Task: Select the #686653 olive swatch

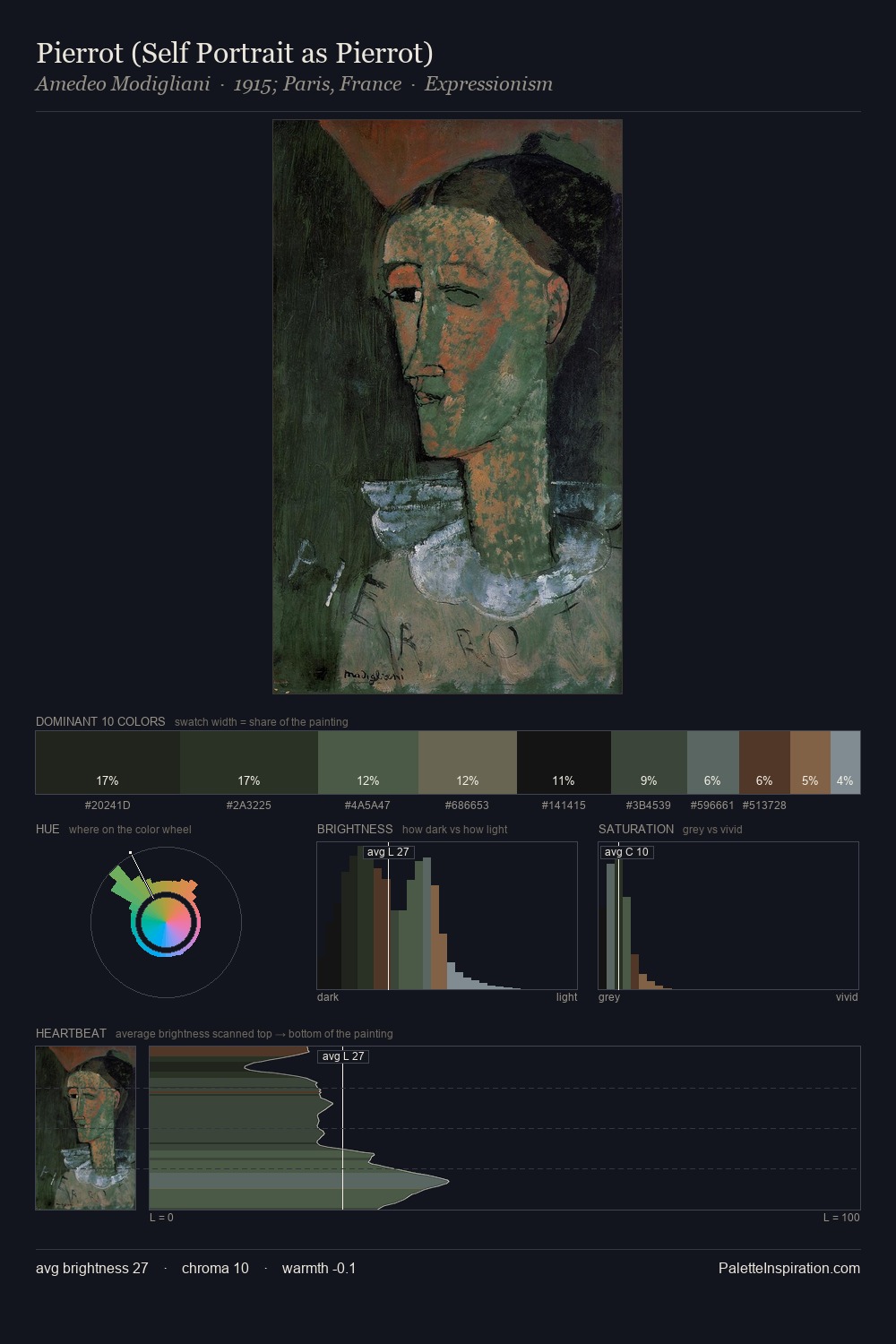Action: 468,762
